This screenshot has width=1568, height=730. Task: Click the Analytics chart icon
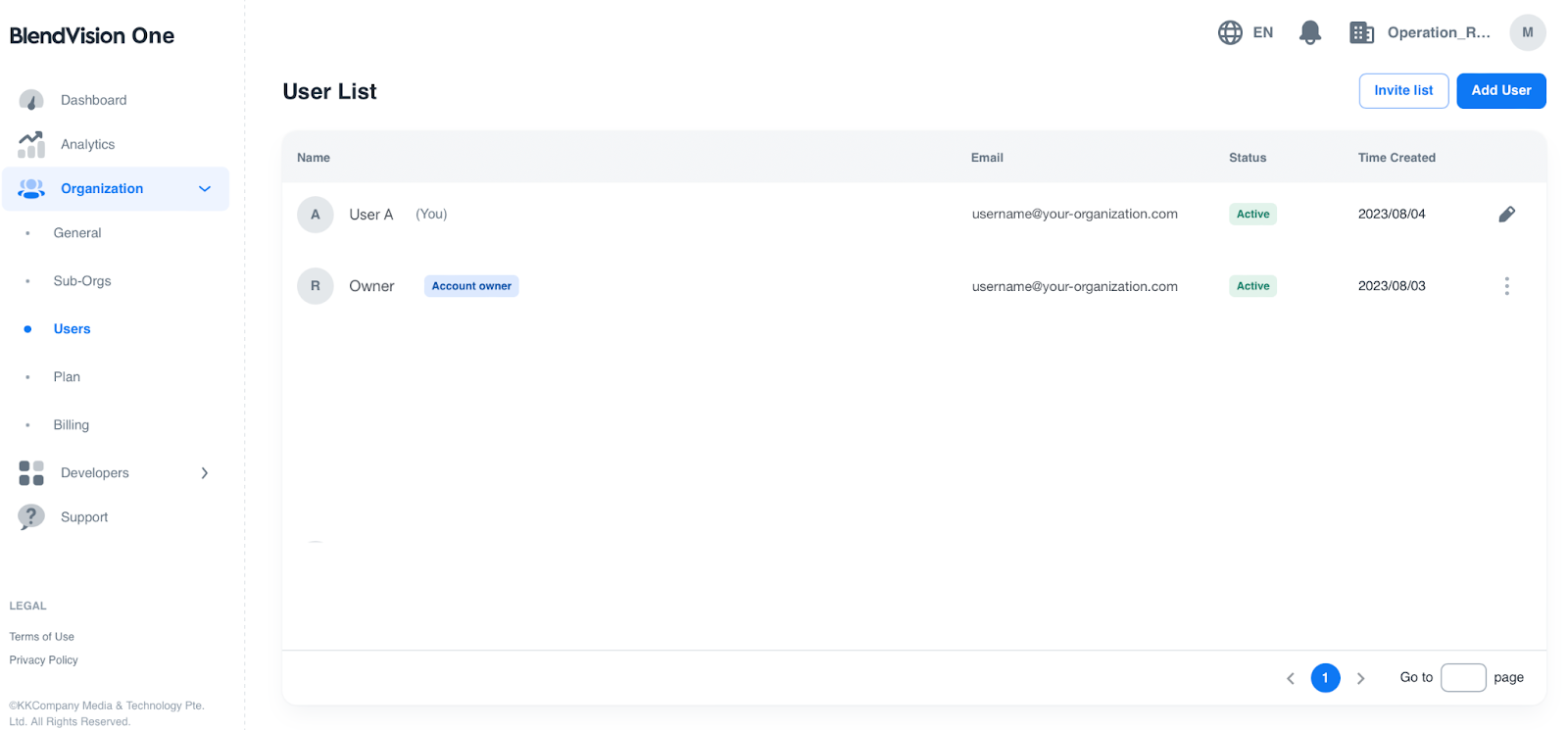(x=31, y=145)
